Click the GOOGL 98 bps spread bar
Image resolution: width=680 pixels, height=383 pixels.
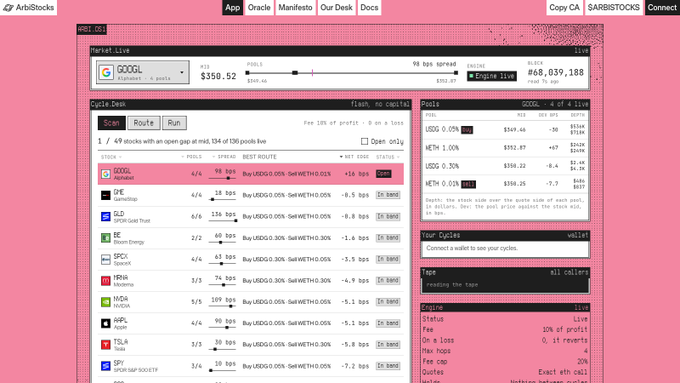point(222,178)
